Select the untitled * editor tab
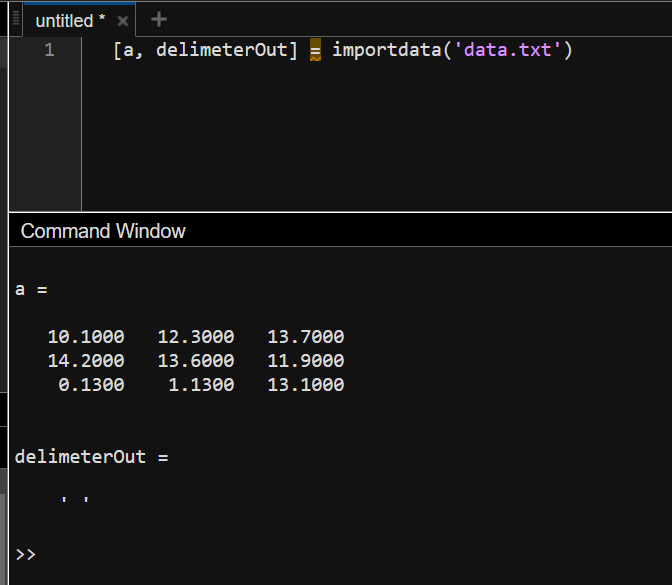The width and height of the screenshot is (672, 585). coord(69,21)
